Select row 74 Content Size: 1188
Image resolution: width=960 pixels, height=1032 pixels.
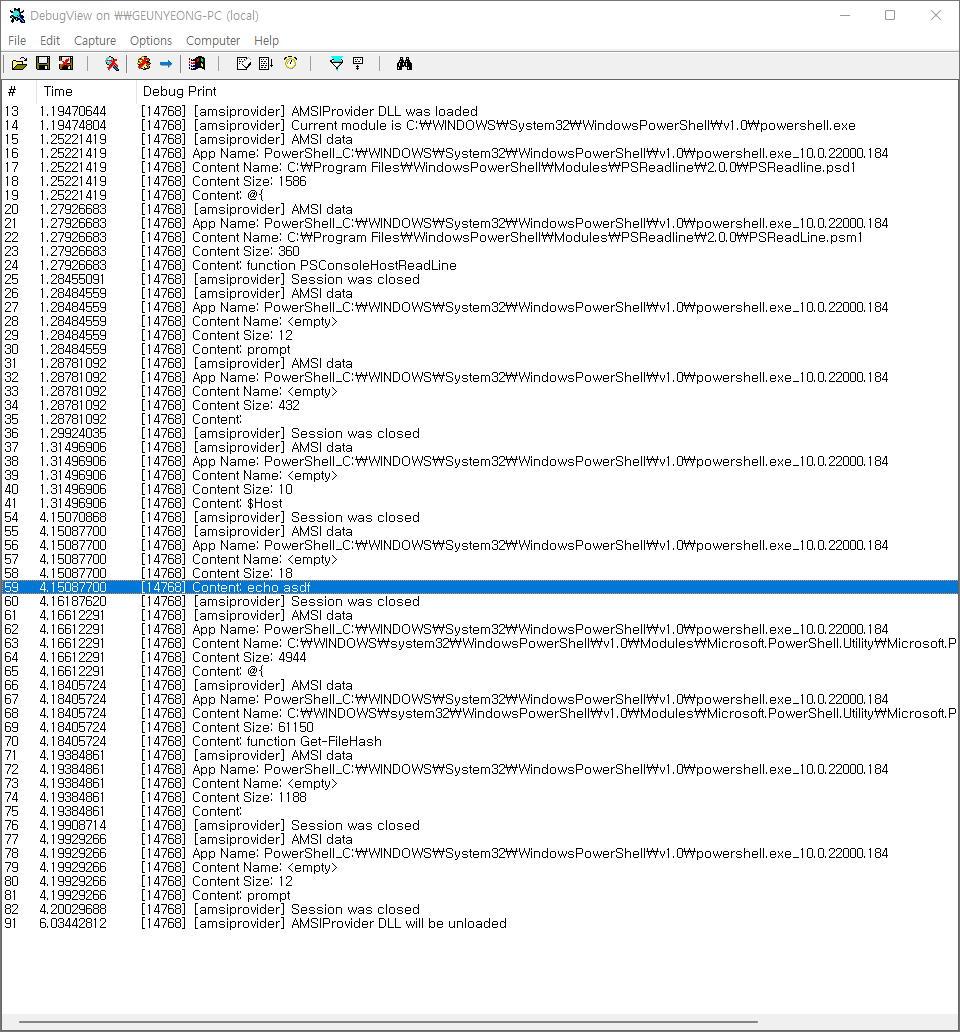pyautogui.click(x=480, y=797)
